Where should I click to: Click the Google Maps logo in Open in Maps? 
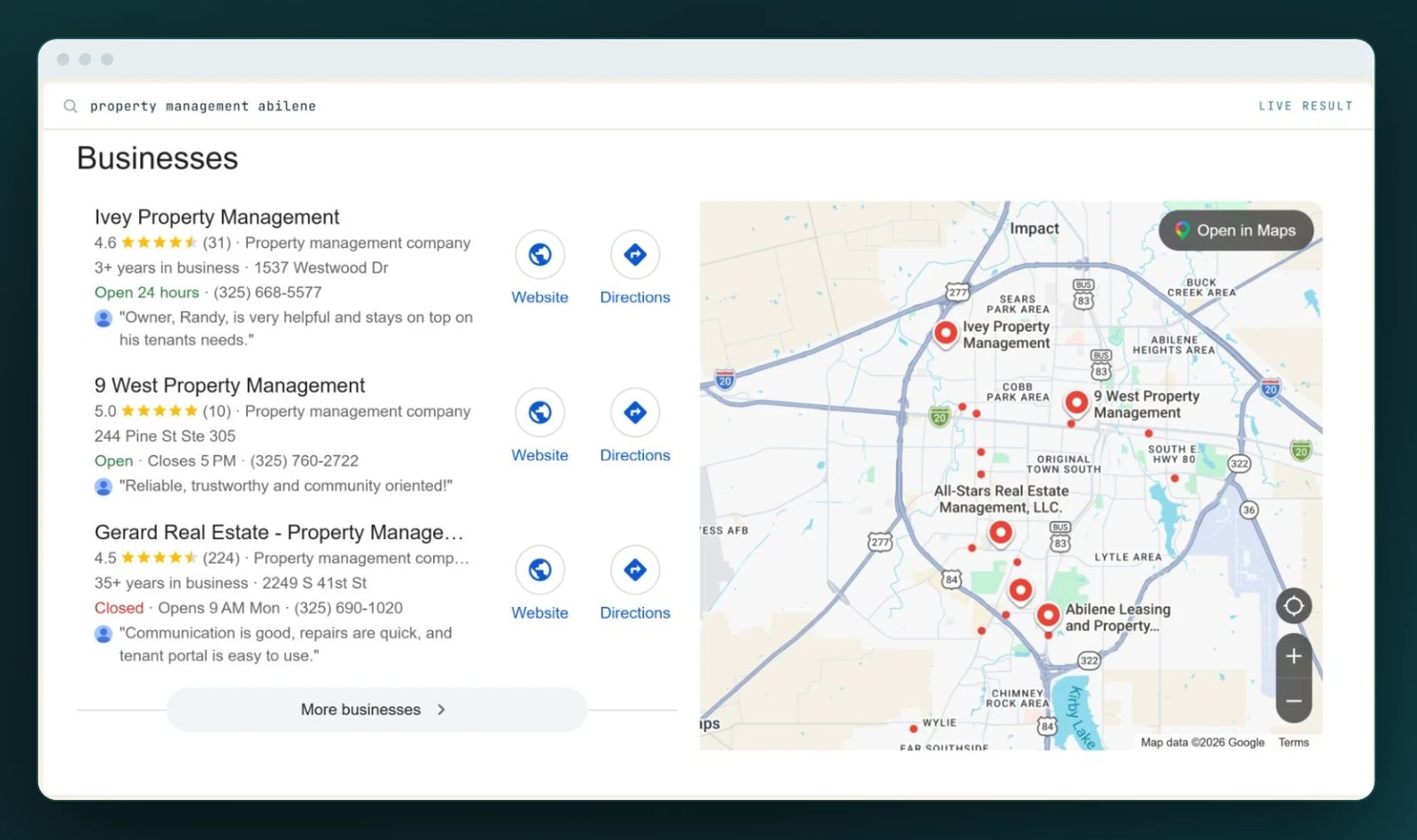pos(1181,230)
